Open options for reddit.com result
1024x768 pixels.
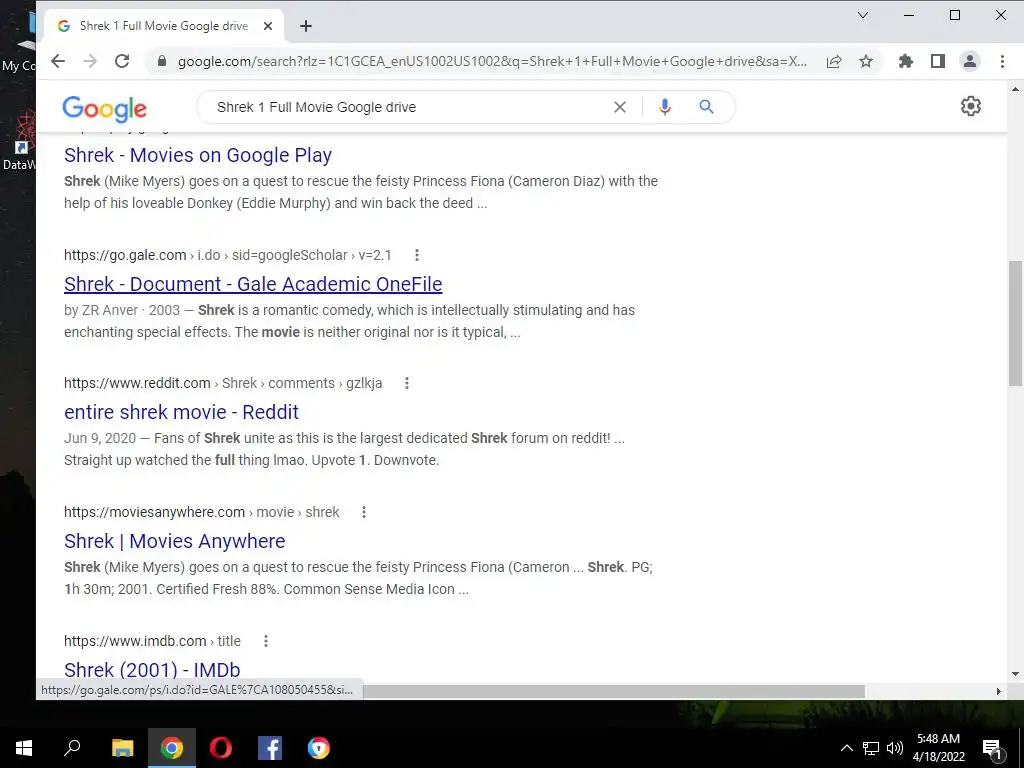click(407, 383)
